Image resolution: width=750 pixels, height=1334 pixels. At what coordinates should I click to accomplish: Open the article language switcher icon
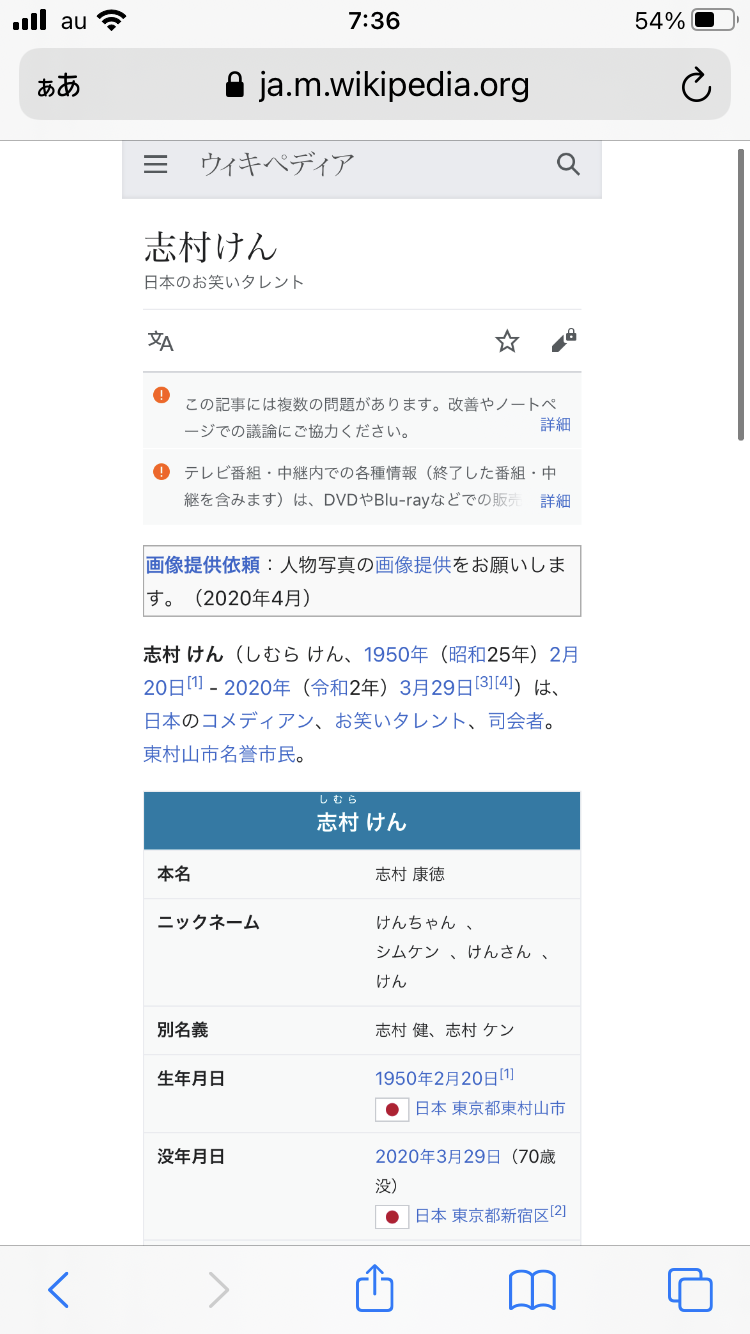click(x=161, y=342)
